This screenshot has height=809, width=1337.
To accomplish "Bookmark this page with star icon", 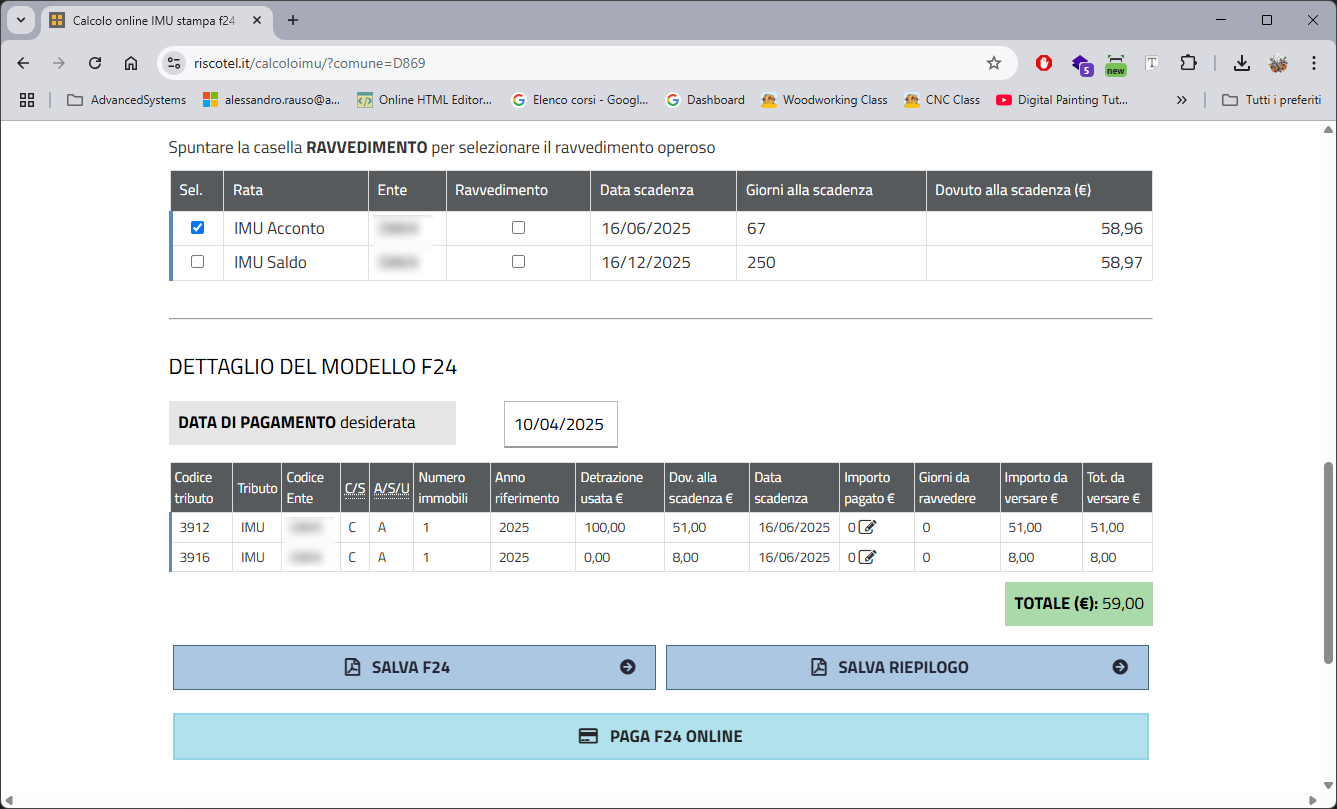I will pyautogui.click(x=994, y=63).
